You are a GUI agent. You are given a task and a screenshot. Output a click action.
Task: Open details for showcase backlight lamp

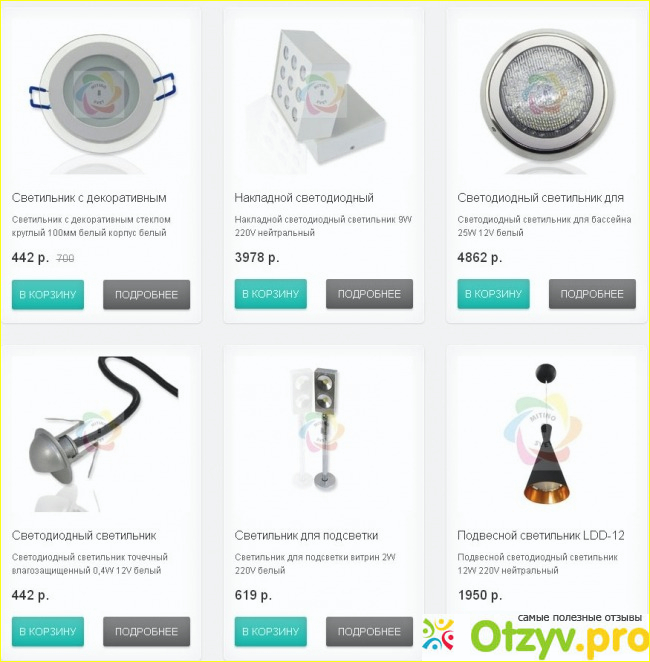(369, 632)
